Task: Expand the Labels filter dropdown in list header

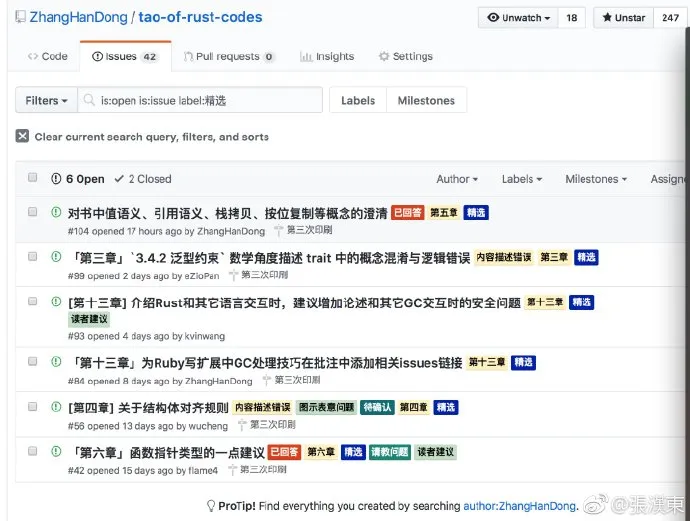Action: tap(522, 179)
